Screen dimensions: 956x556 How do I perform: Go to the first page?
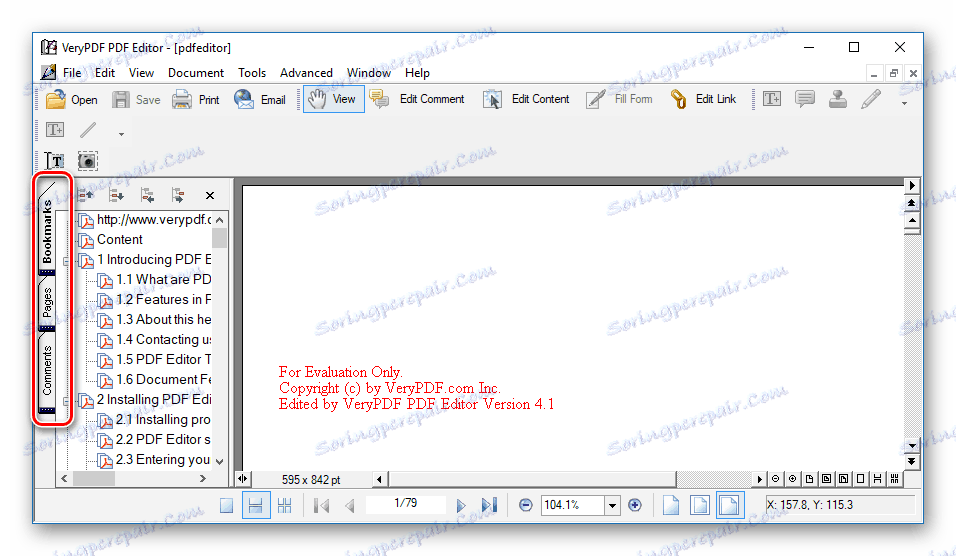[x=321, y=505]
